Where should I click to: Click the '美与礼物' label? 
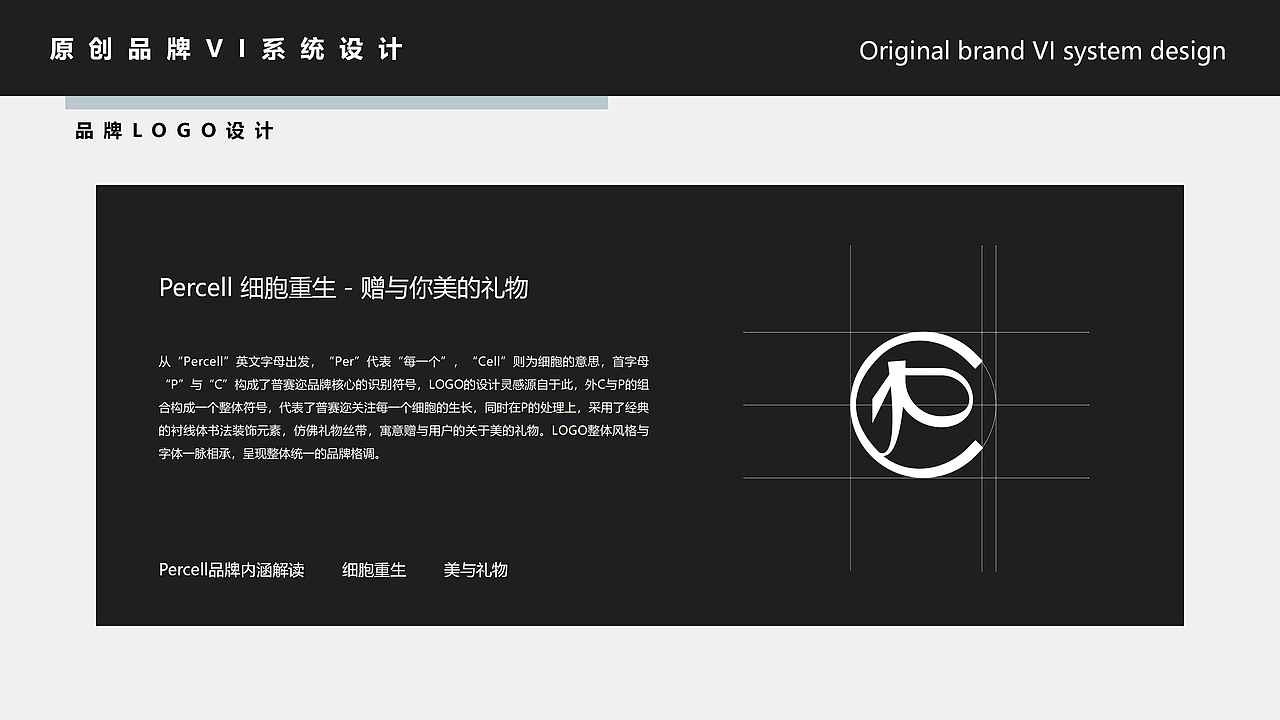coord(476,570)
